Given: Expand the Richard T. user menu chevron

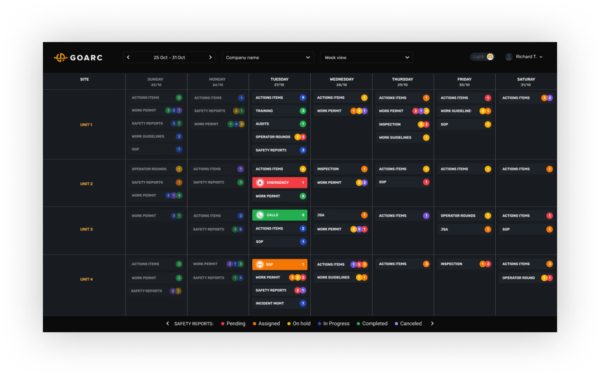Looking at the screenshot, I should pyautogui.click(x=541, y=57).
